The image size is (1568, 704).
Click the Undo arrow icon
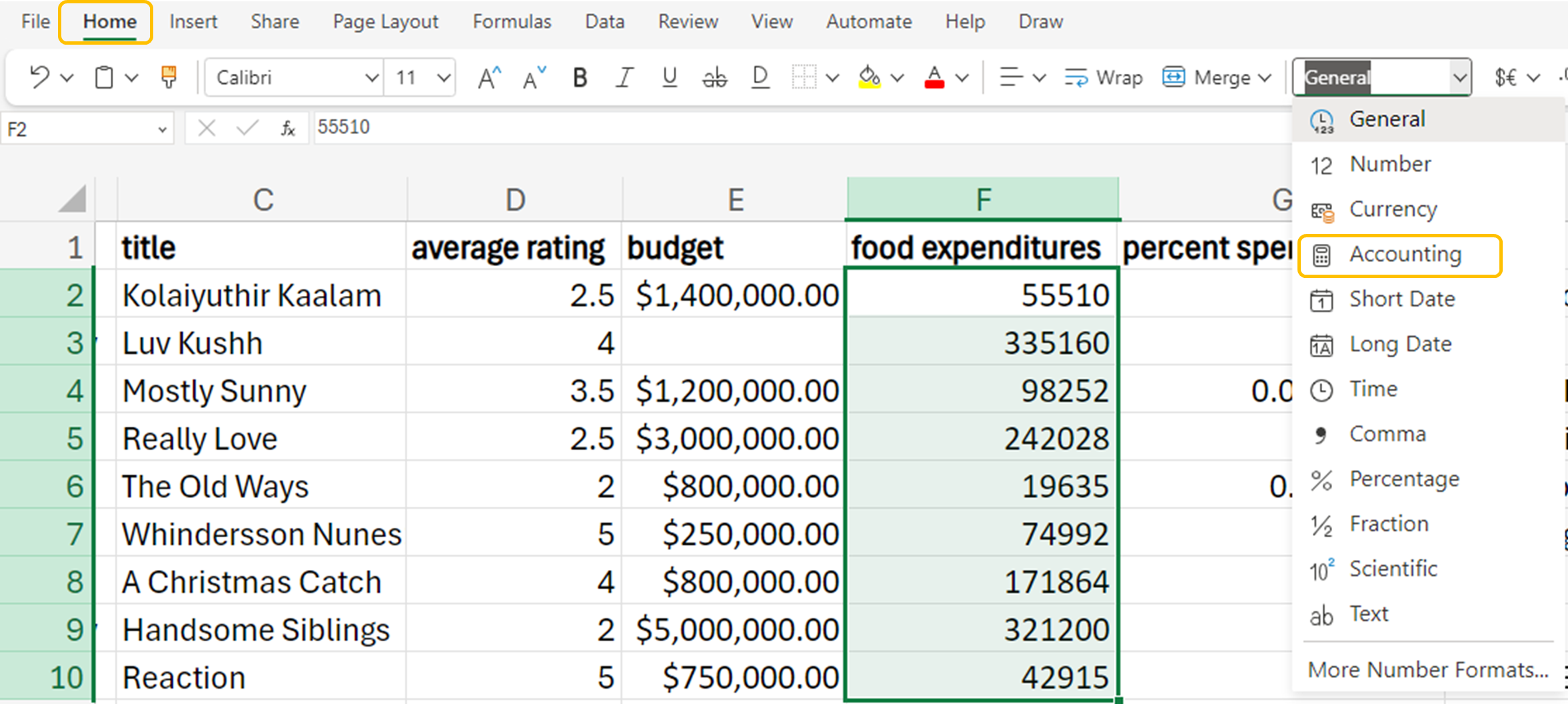[x=39, y=77]
